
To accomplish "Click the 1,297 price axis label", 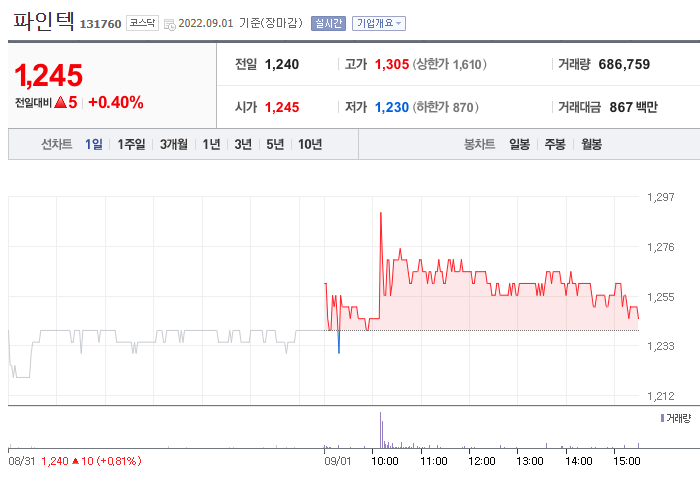I will [661, 197].
